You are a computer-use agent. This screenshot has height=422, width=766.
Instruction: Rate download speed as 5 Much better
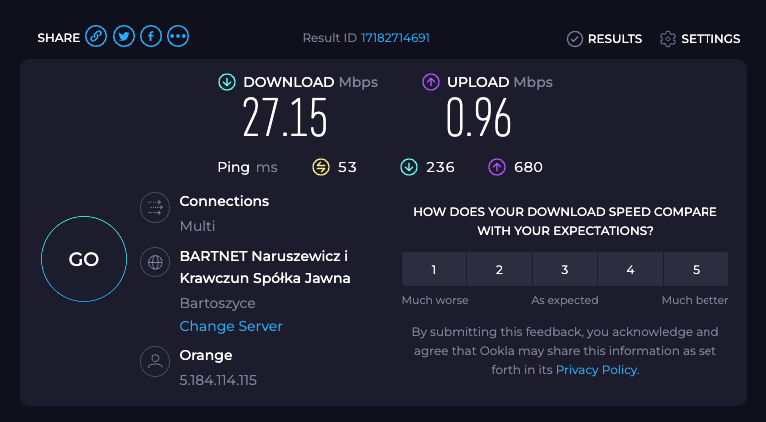pos(696,269)
